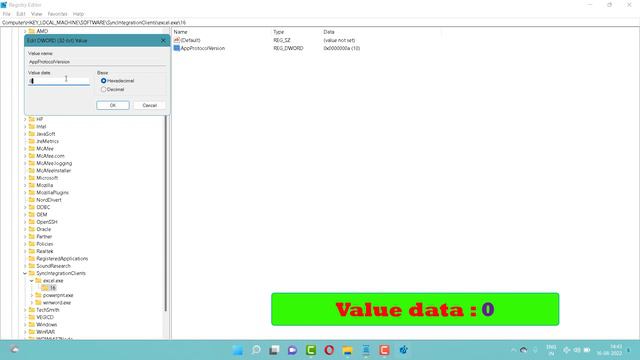
Task: Expand the powerpnt.exe key
Action: (32, 295)
